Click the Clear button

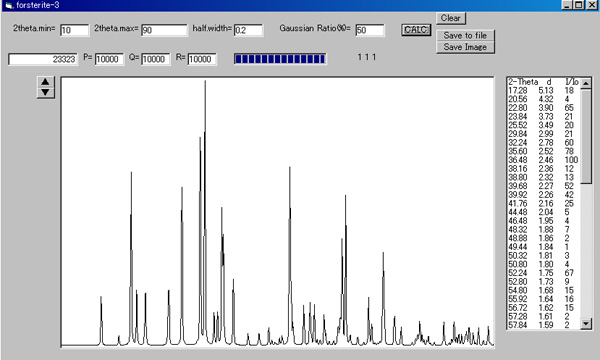point(450,18)
